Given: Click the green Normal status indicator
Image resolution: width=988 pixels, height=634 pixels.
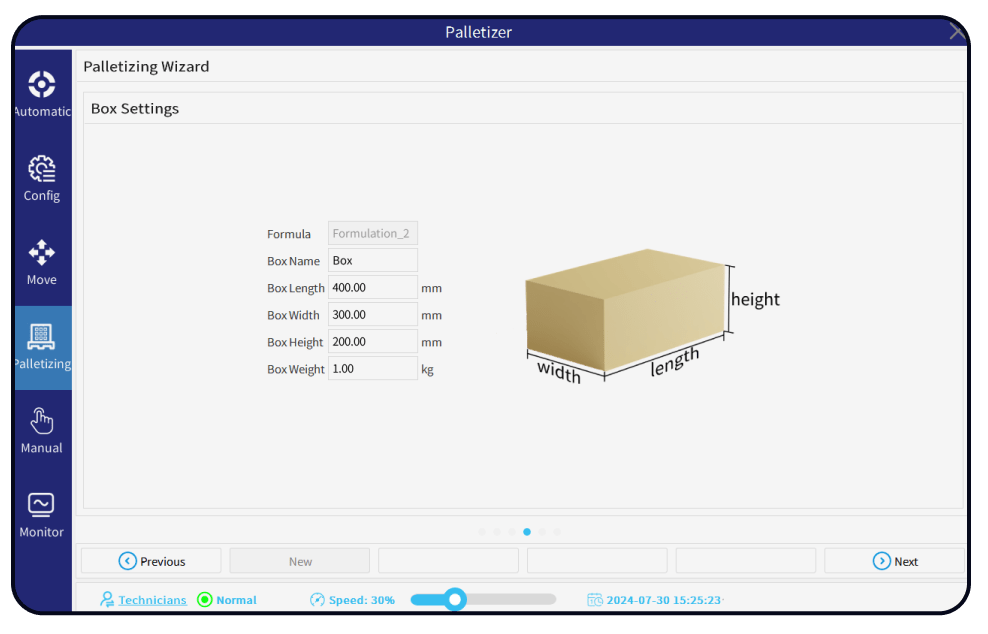Looking at the screenshot, I should pos(205,600).
